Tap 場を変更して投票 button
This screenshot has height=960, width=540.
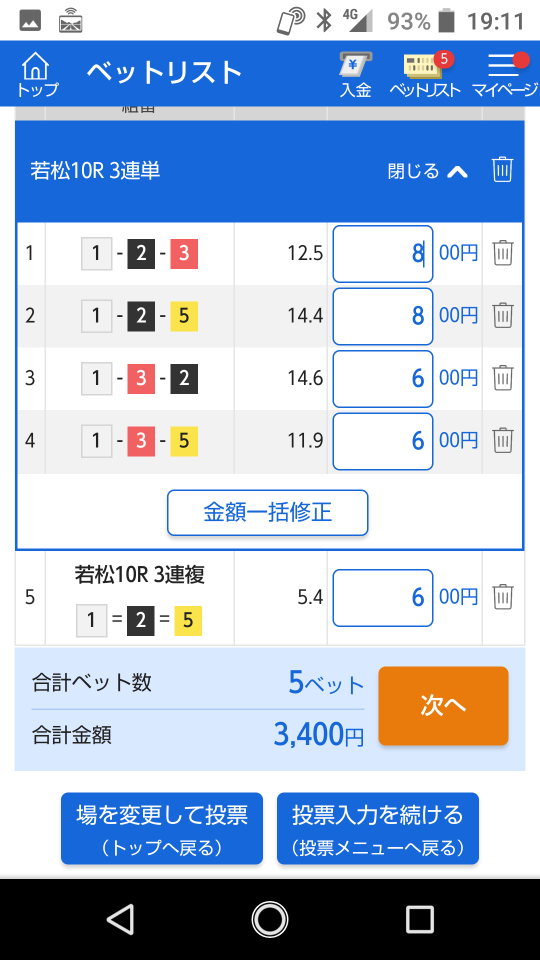tap(162, 828)
